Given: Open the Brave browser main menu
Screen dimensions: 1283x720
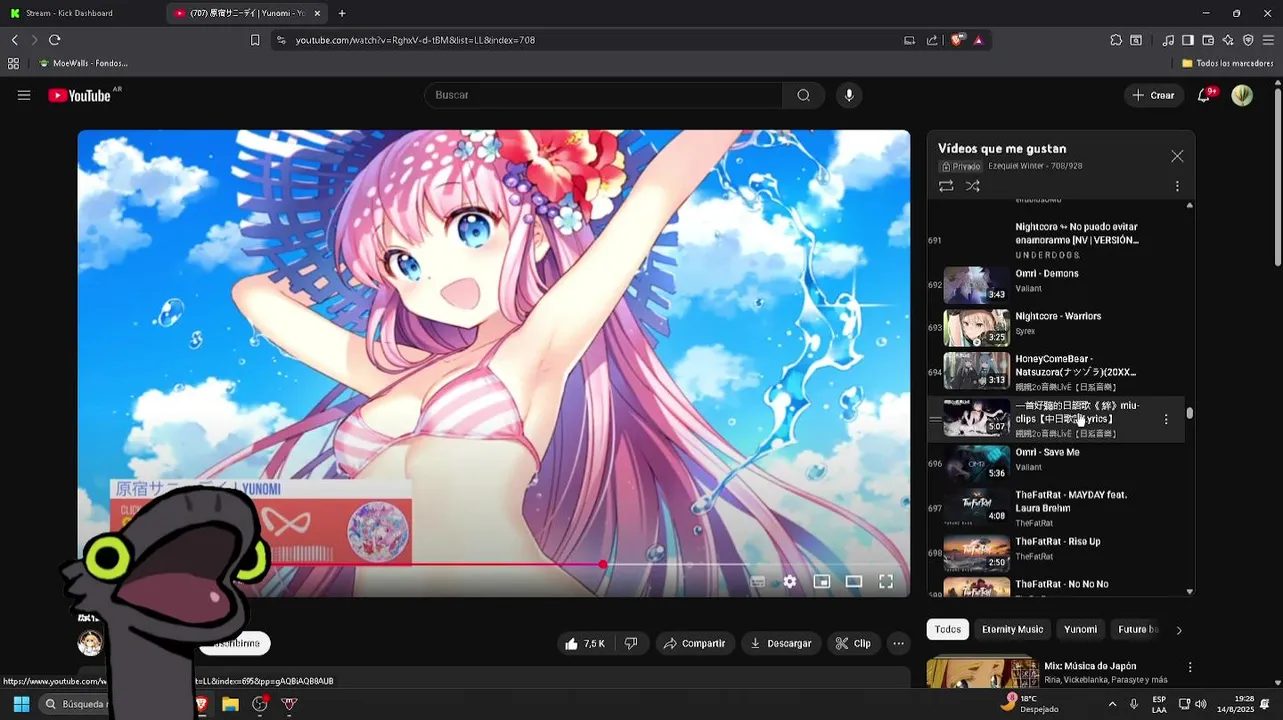Looking at the screenshot, I should [x=1268, y=40].
